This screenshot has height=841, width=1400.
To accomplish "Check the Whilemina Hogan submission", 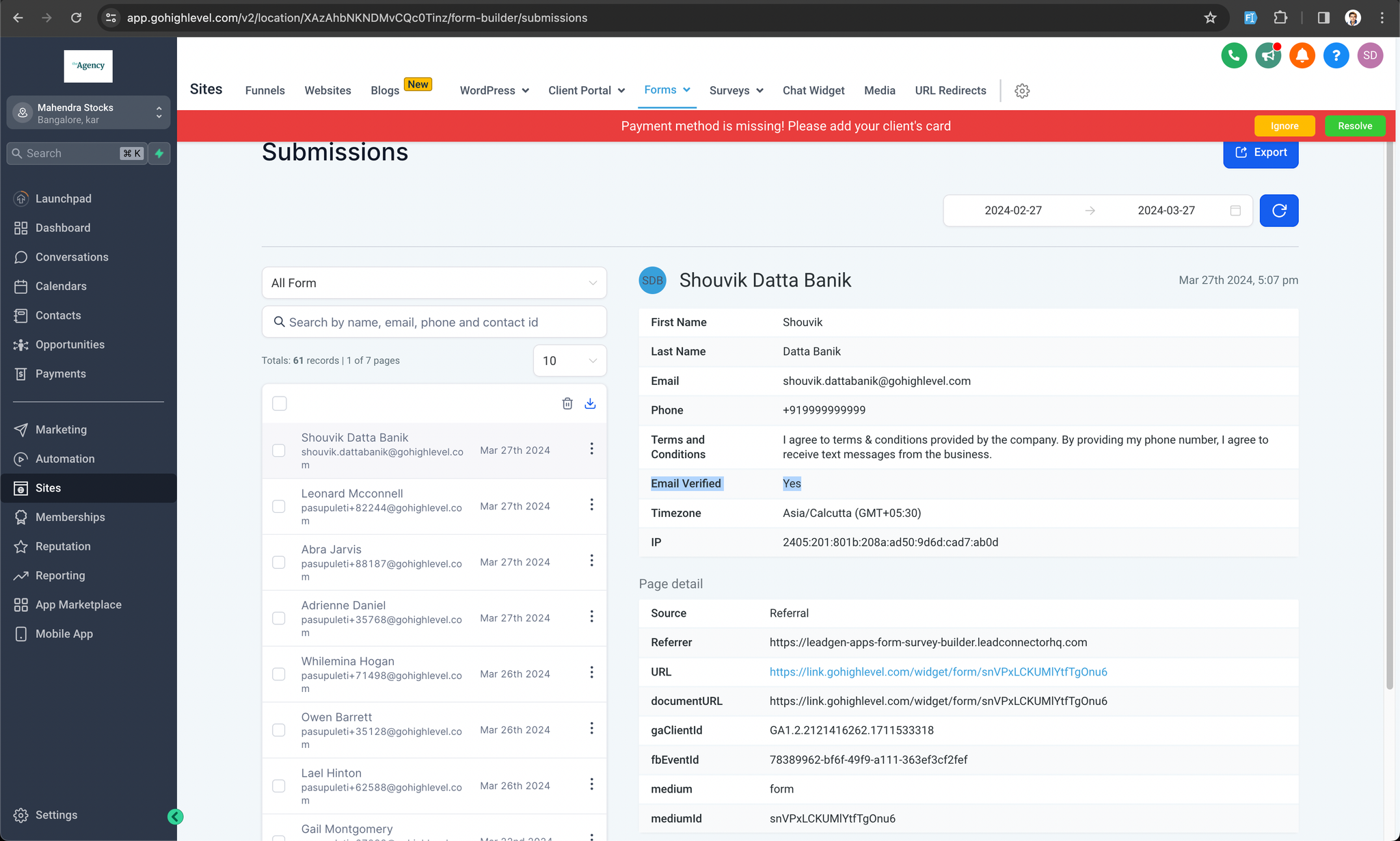I will click(x=279, y=675).
